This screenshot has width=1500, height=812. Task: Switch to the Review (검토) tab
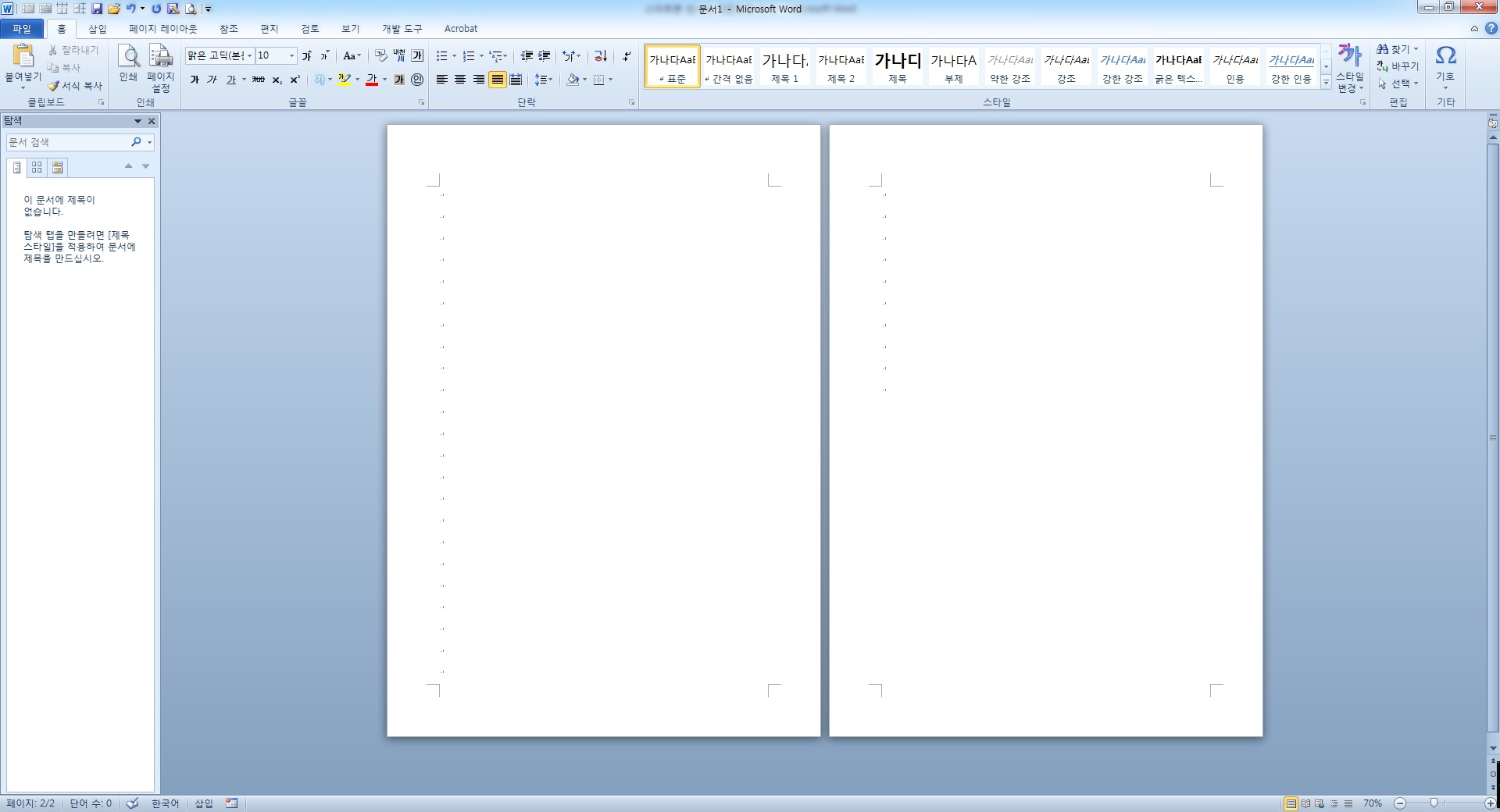pyautogui.click(x=309, y=29)
